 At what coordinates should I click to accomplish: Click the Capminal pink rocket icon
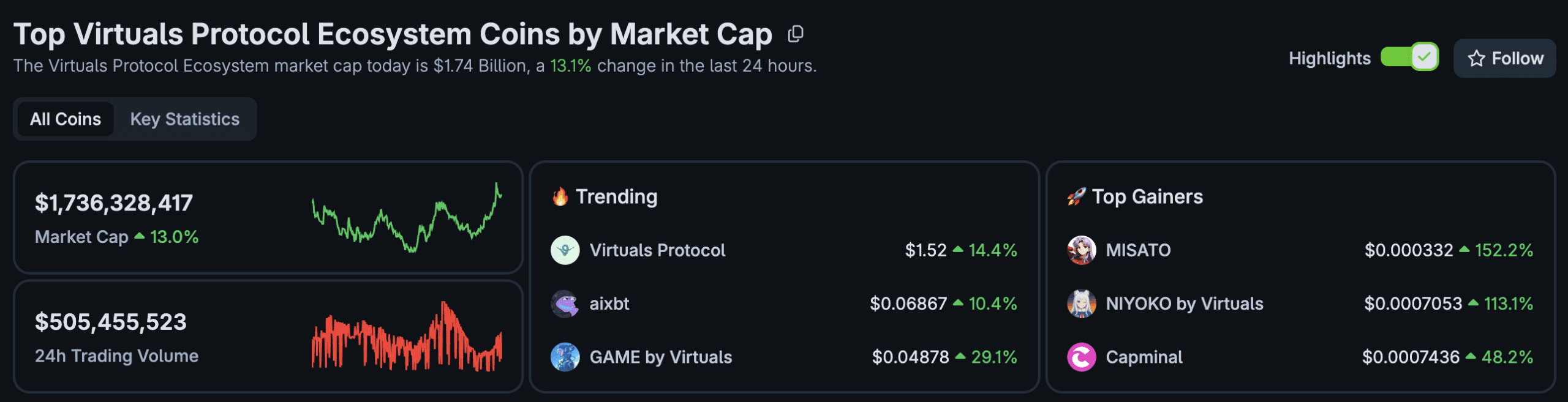point(1083,357)
